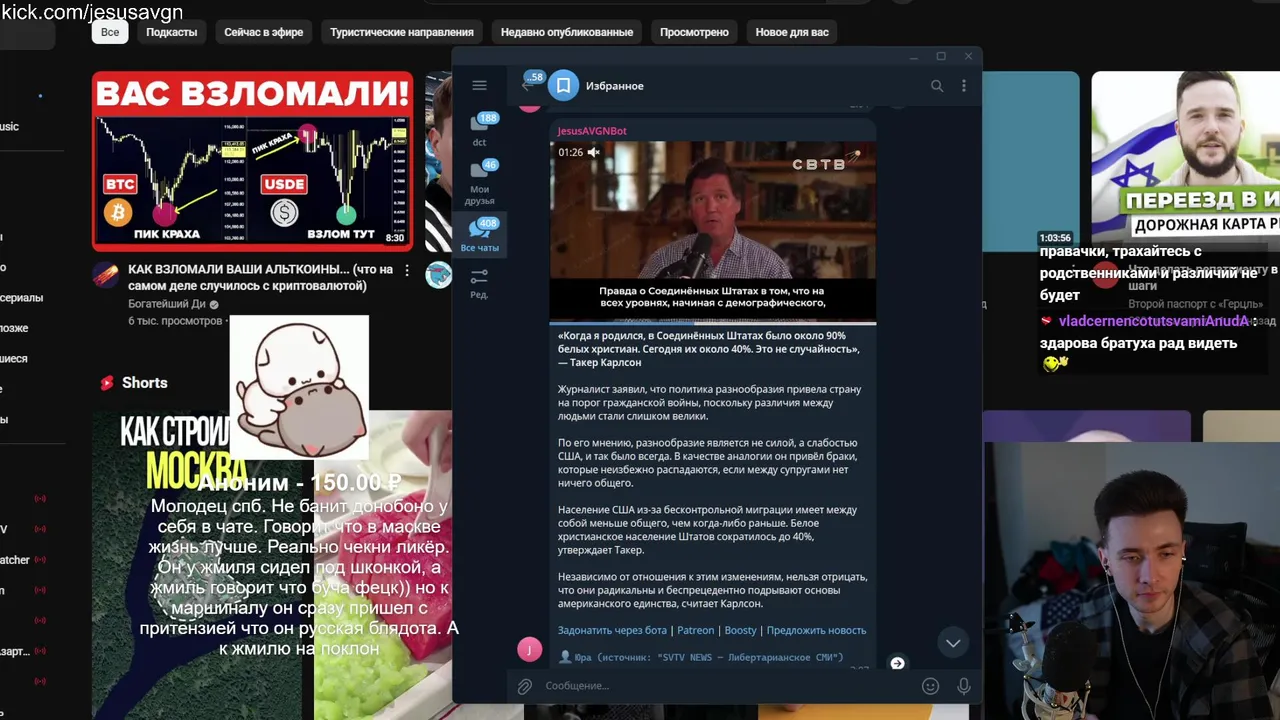Open the Богатейший Ди channel avatar
This screenshot has height=720, width=1280.
(x=106, y=276)
